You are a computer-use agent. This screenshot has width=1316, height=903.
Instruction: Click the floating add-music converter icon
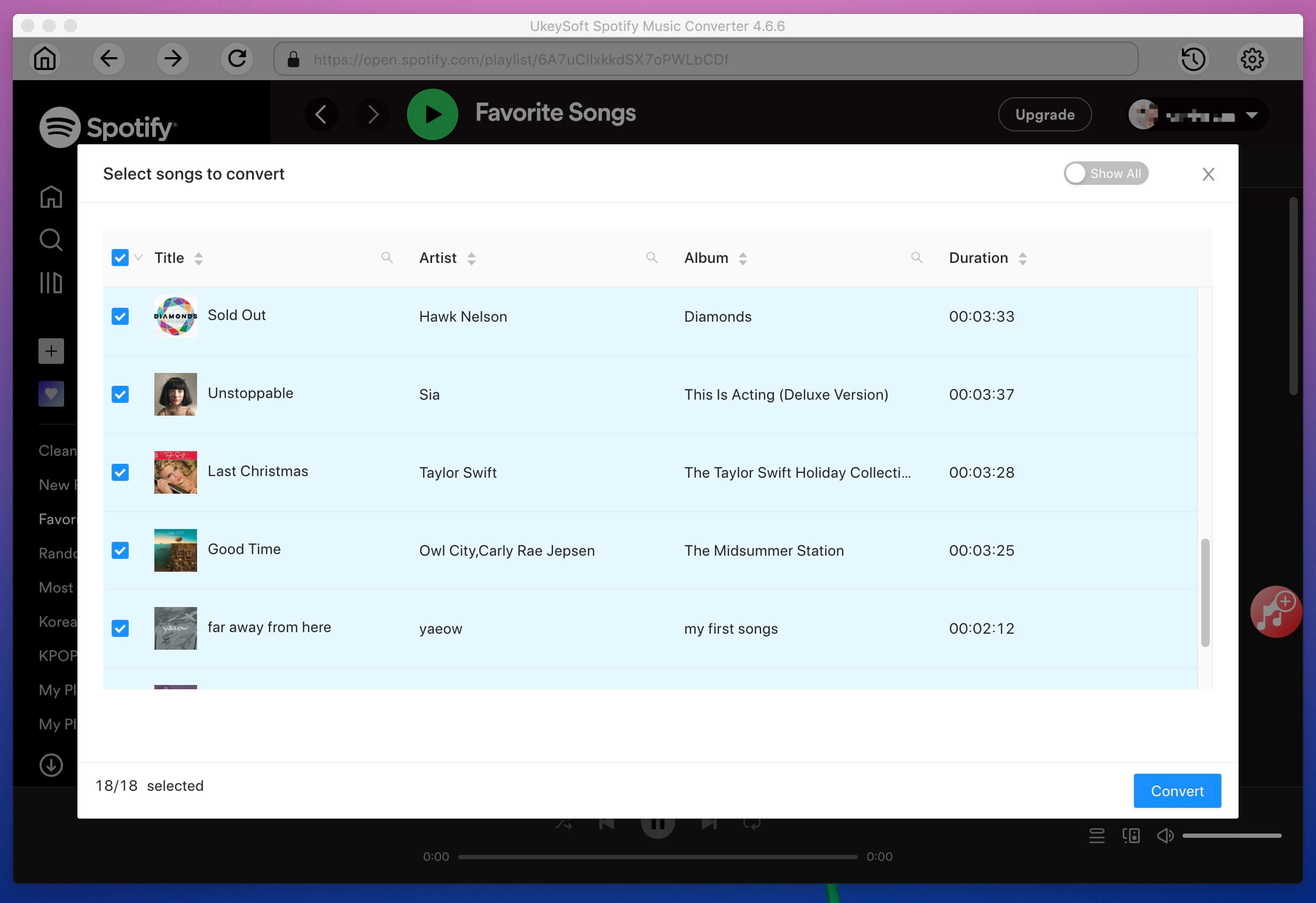[x=1275, y=612]
